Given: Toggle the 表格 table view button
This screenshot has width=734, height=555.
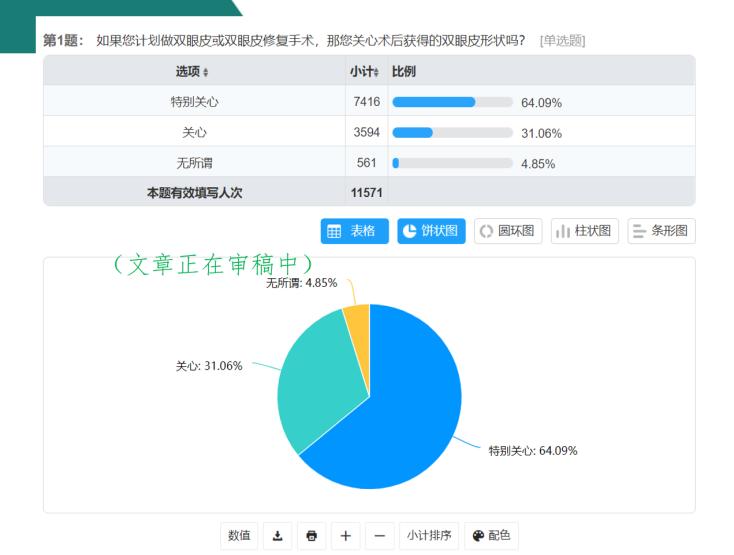Looking at the screenshot, I should (354, 231).
